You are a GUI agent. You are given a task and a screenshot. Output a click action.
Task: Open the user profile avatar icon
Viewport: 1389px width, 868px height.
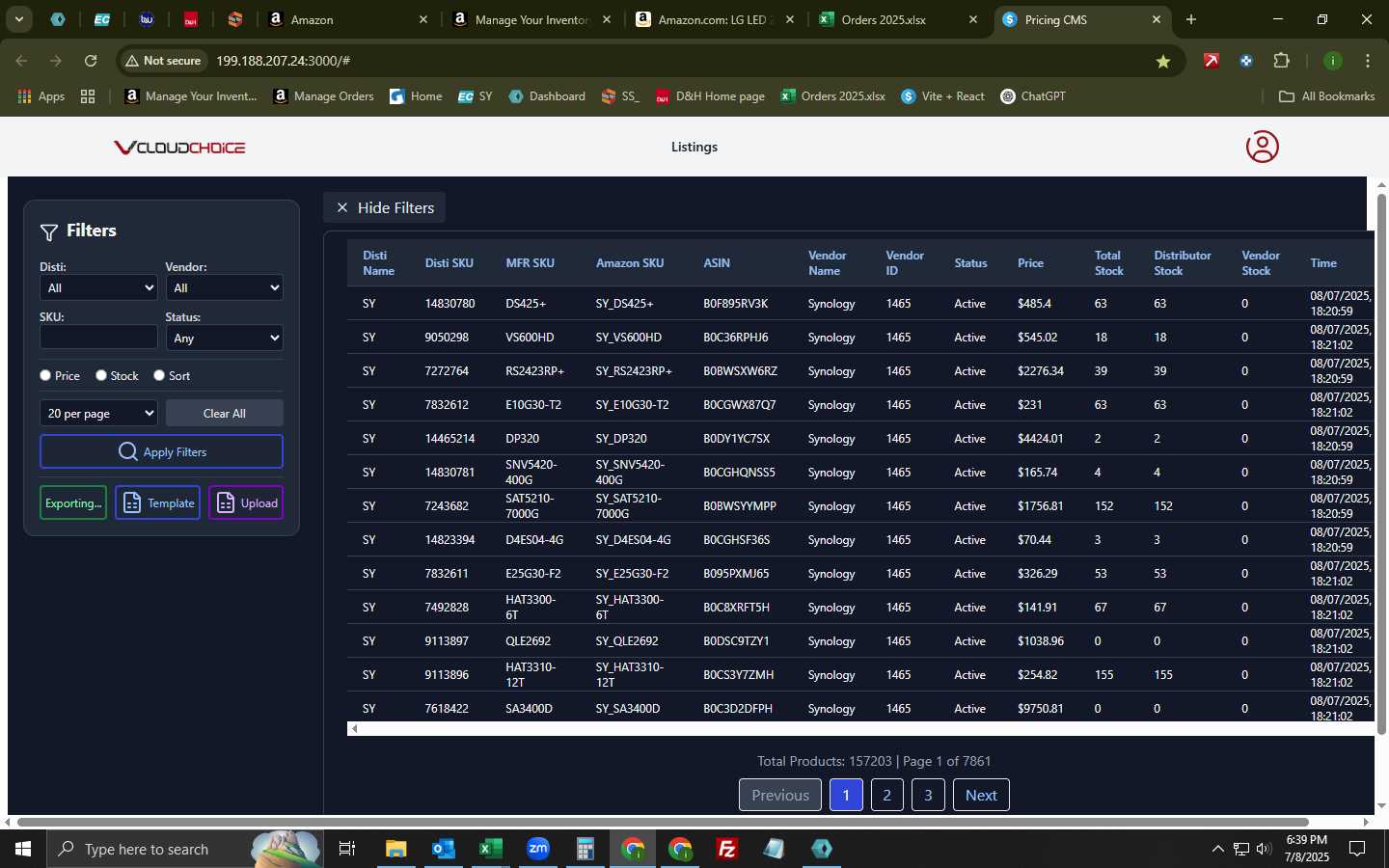[x=1262, y=147]
